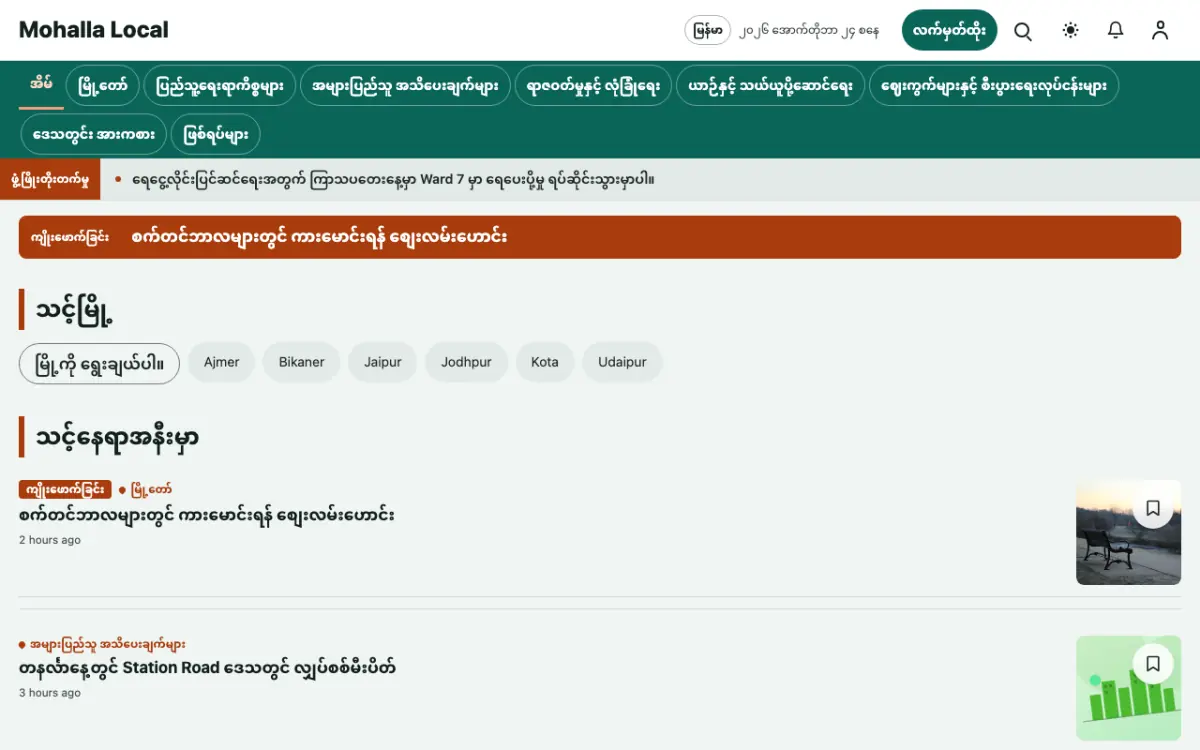
Task: Click the လက်မှတ်ထိုး subscribe button
Action: pos(949,30)
